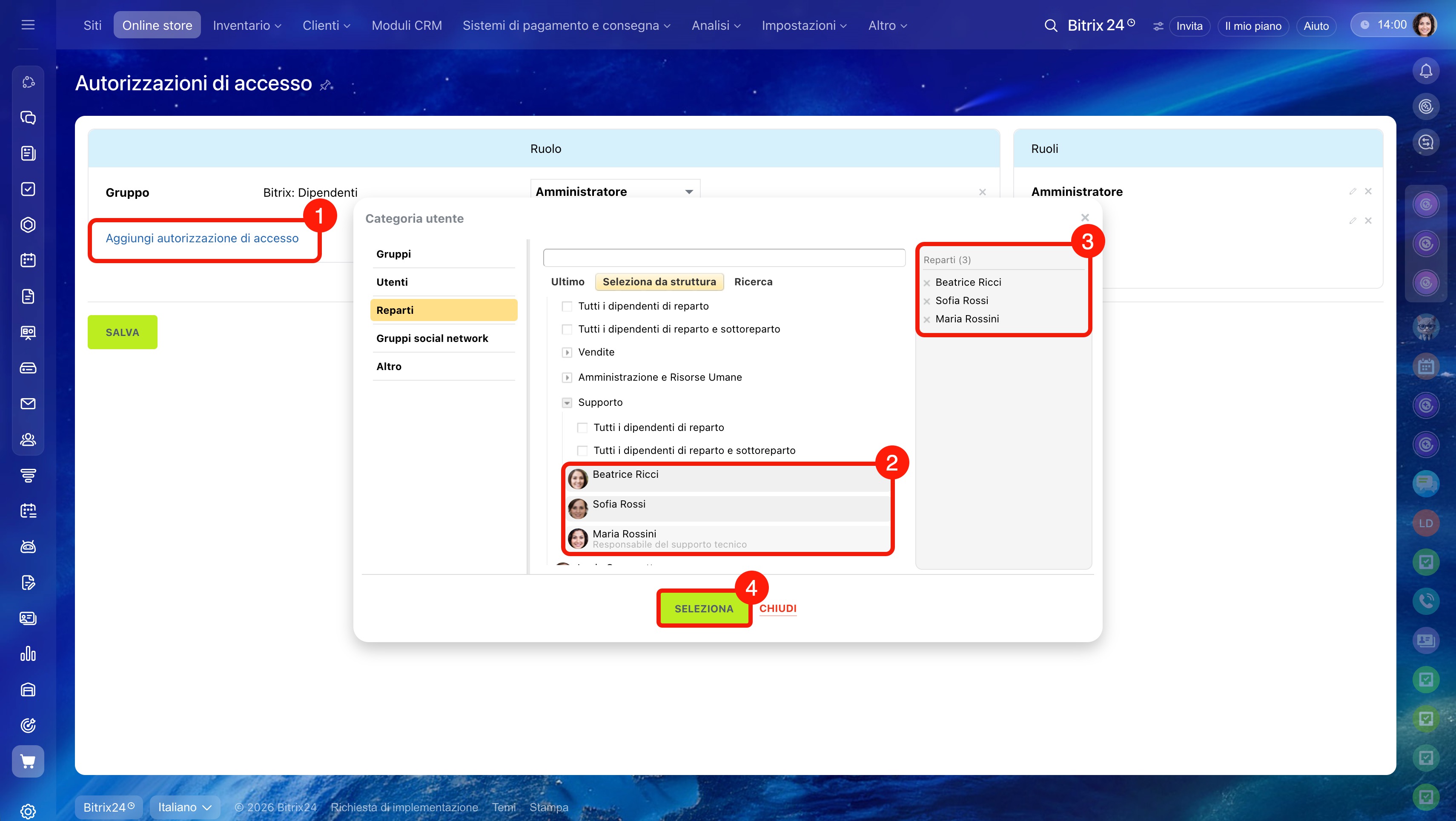1456x821 pixels.
Task: Remove Sofia Rossi from selected list
Action: 926,301
